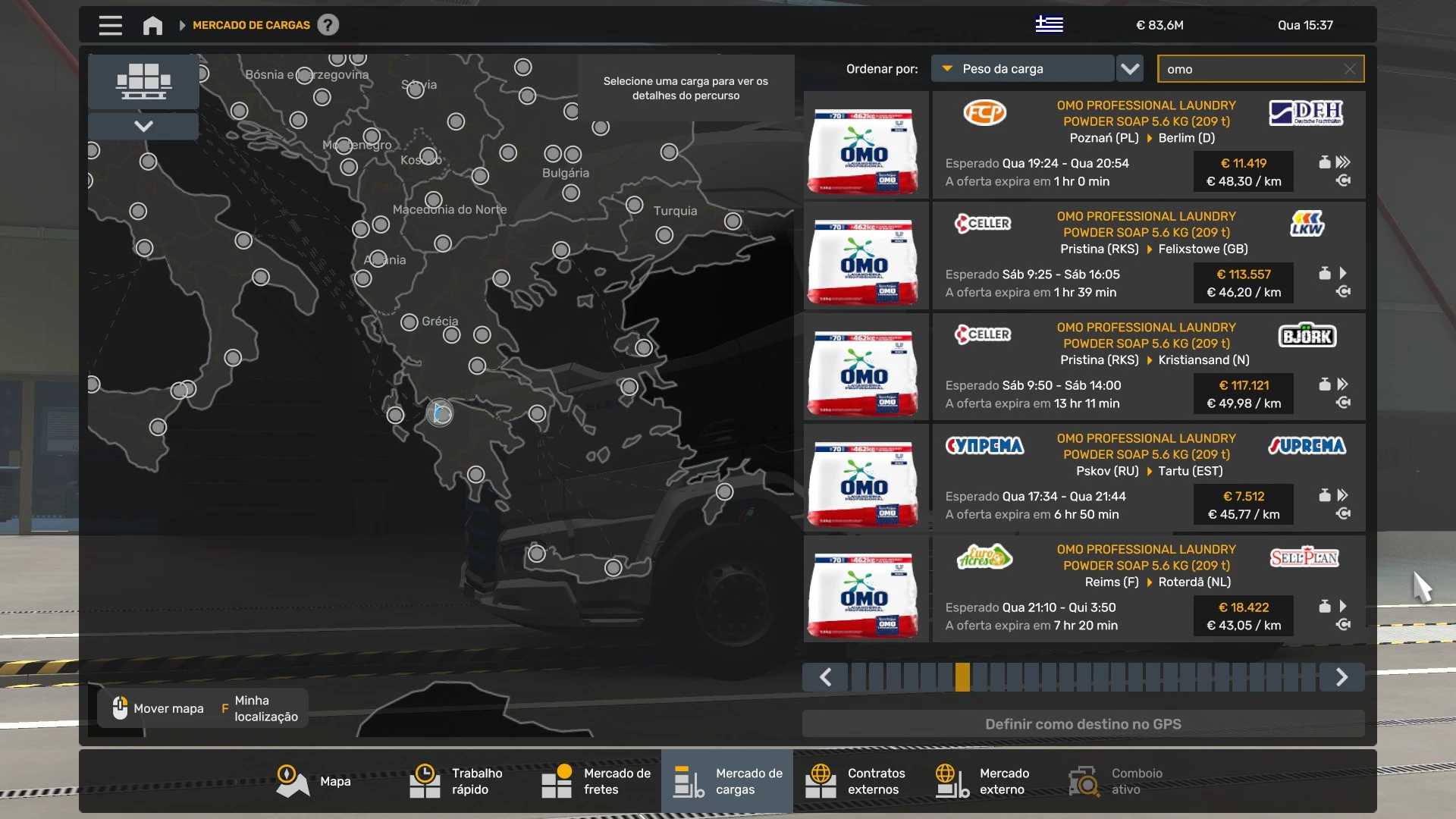Click the Celler logo in Felixstowe offer
Viewport: 1456px width, 819px height.
pyautogui.click(x=983, y=224)
